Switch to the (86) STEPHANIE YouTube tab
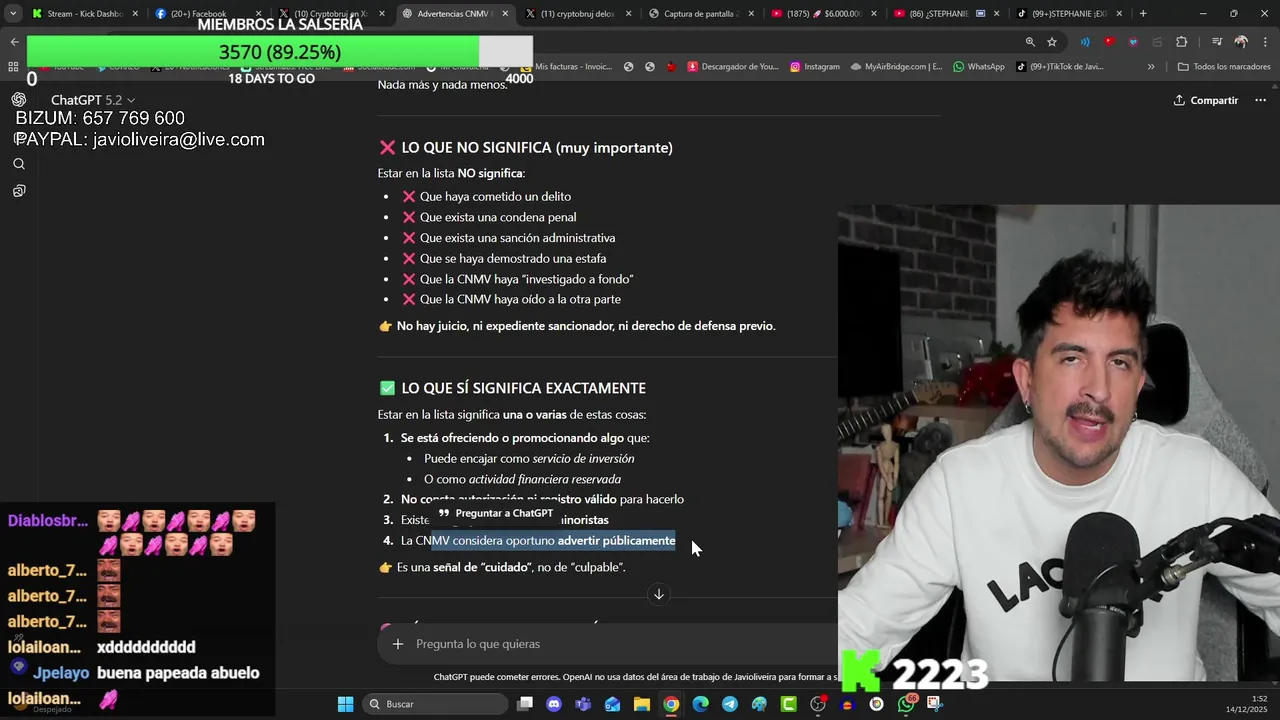Viewport: 1280px width, 720px height. 946,14
